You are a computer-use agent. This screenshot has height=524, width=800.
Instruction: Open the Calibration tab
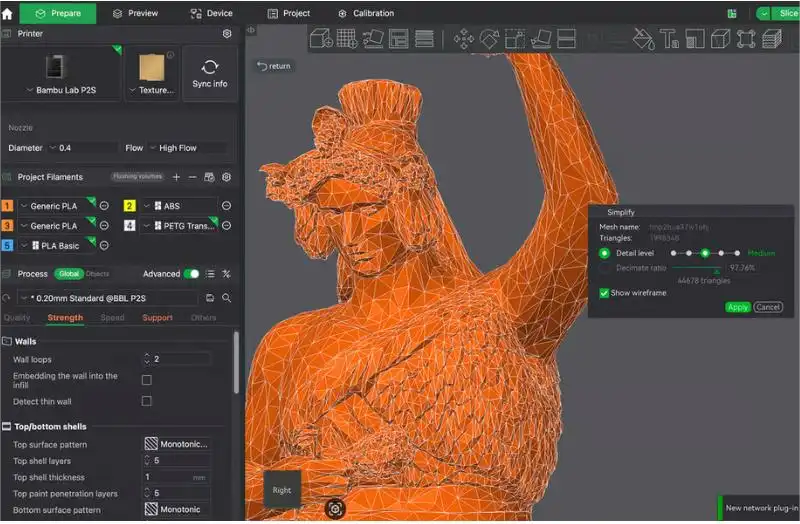[x=366, y=13]
